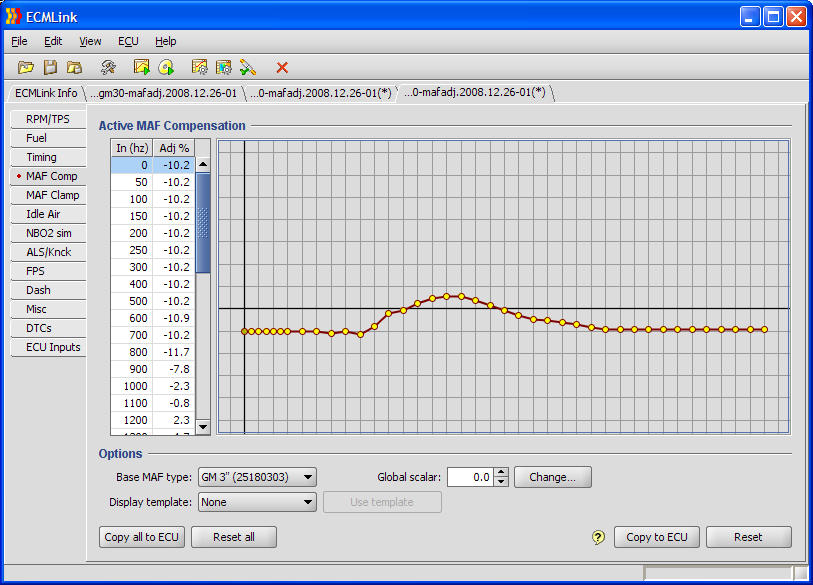Viewport: 813px width, 585px height.
Task: Click the disc with green arrow icon
Action: (x=166, y=67)
